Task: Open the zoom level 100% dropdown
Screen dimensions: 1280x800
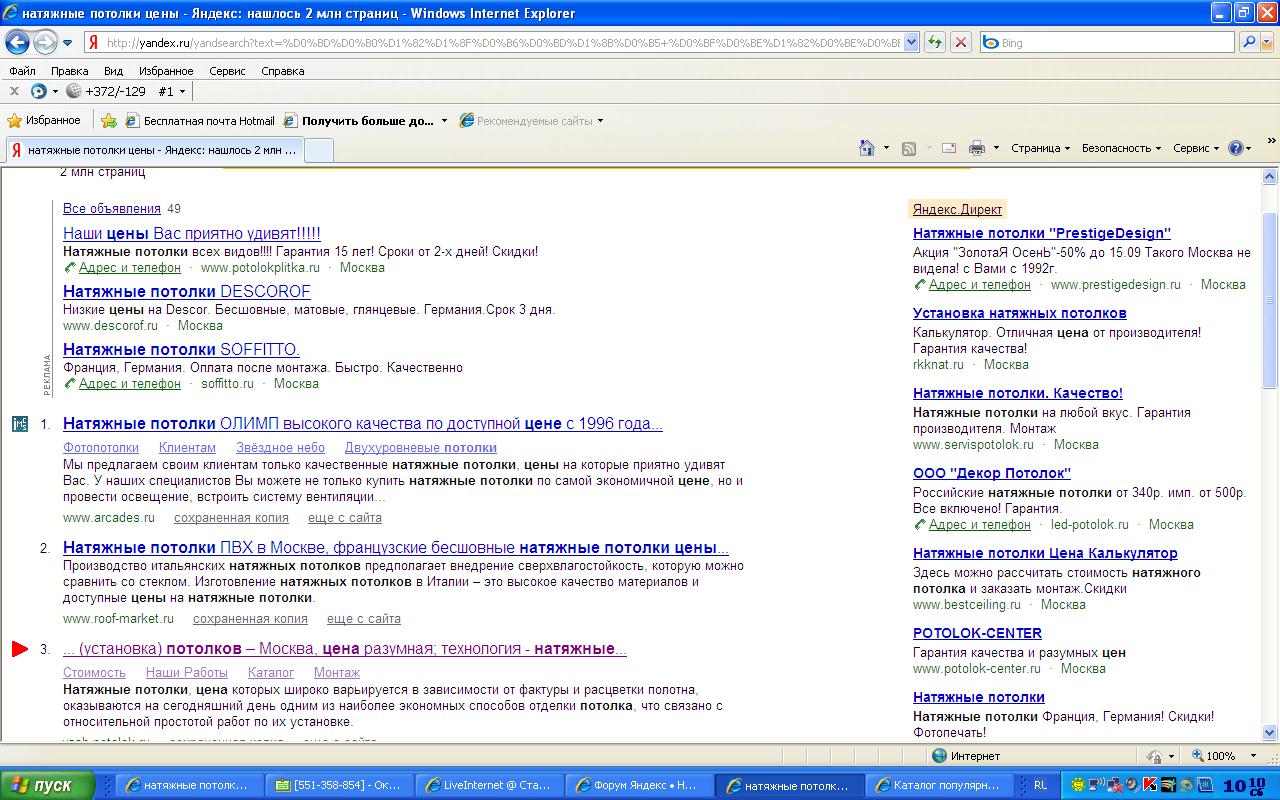Action: (x=1252, y=757)
